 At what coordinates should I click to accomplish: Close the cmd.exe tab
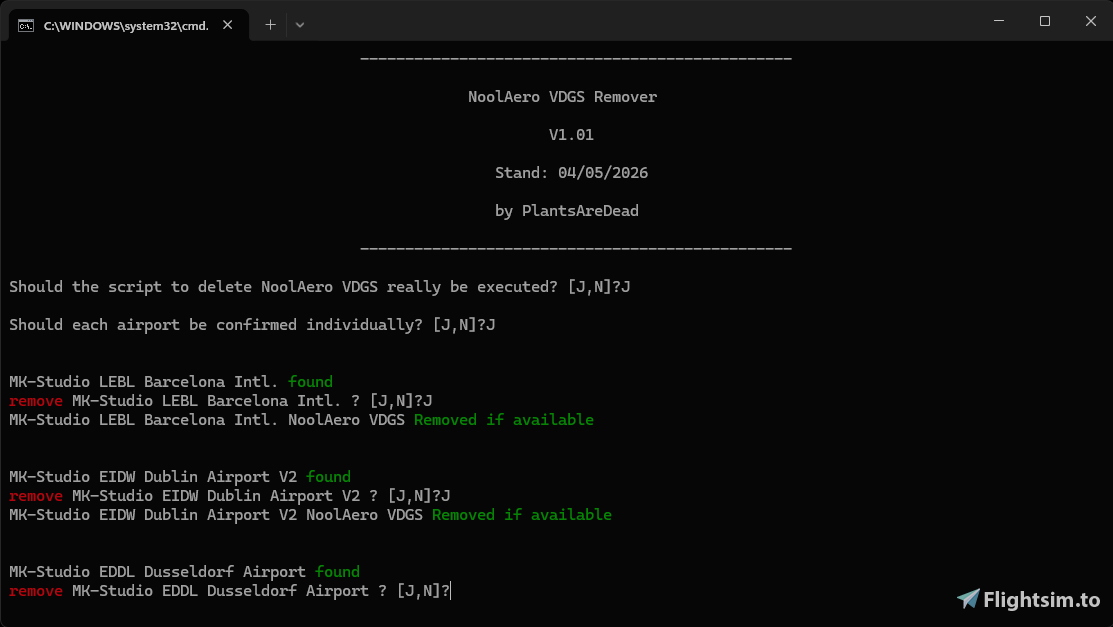coord(227,25)
